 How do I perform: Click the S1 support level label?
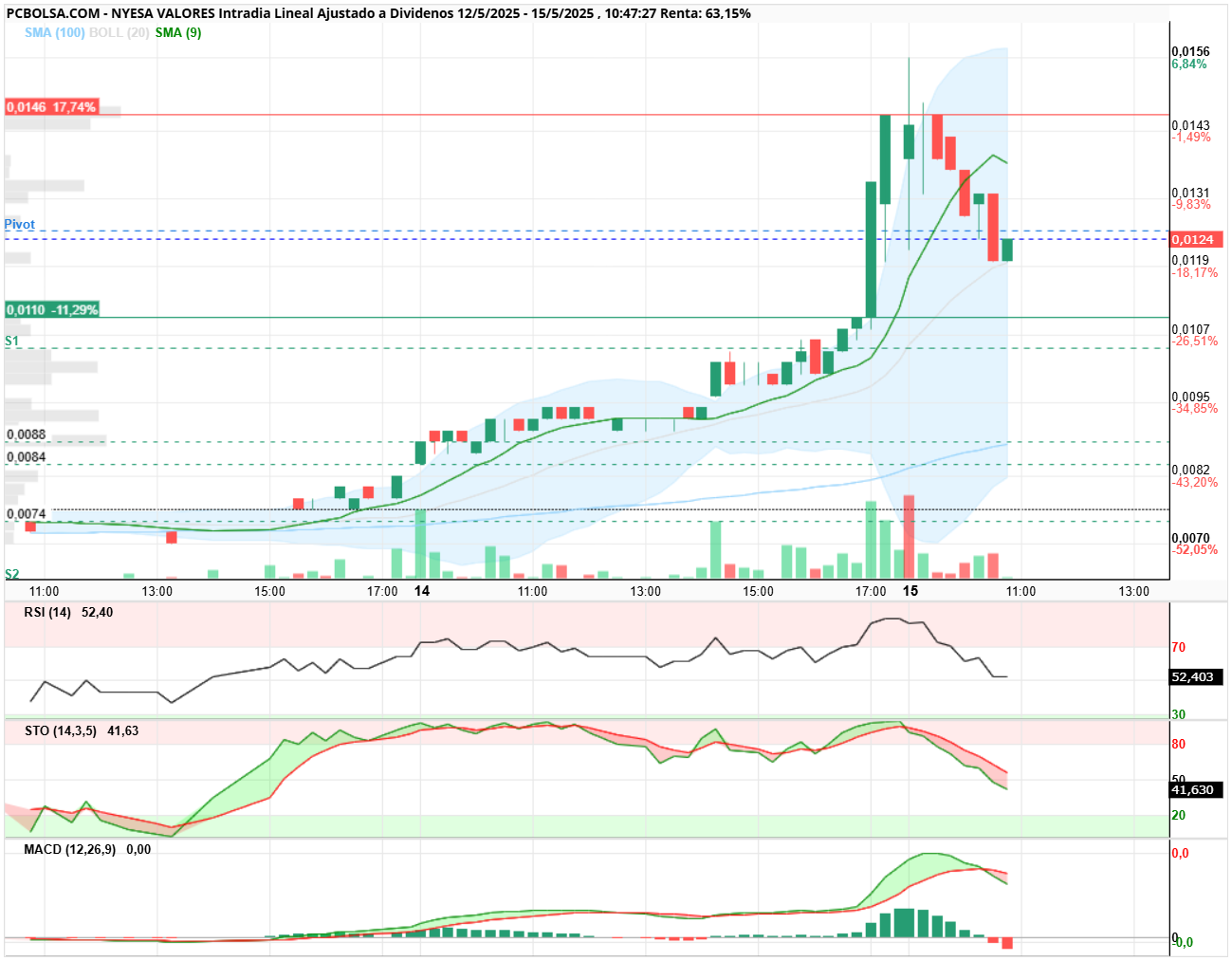tap(11, 341)
